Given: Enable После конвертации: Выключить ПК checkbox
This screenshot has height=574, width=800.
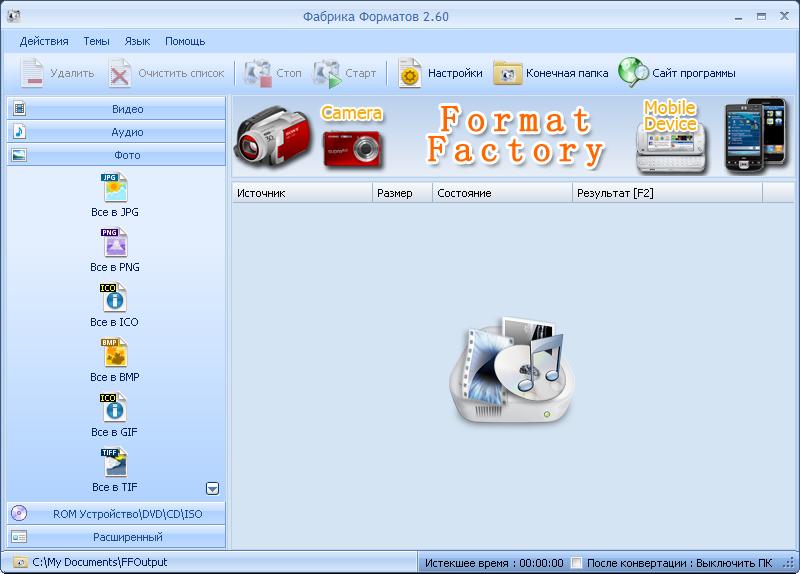Looking at the screenshot, I should tap(576, 563).
